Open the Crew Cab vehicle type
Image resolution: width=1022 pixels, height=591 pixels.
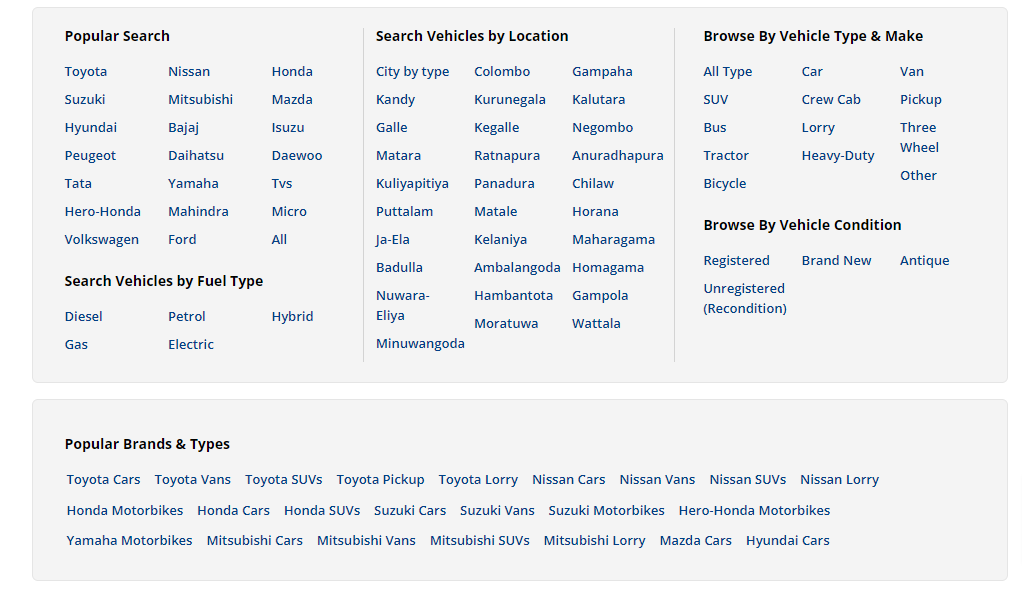(830, 100)
